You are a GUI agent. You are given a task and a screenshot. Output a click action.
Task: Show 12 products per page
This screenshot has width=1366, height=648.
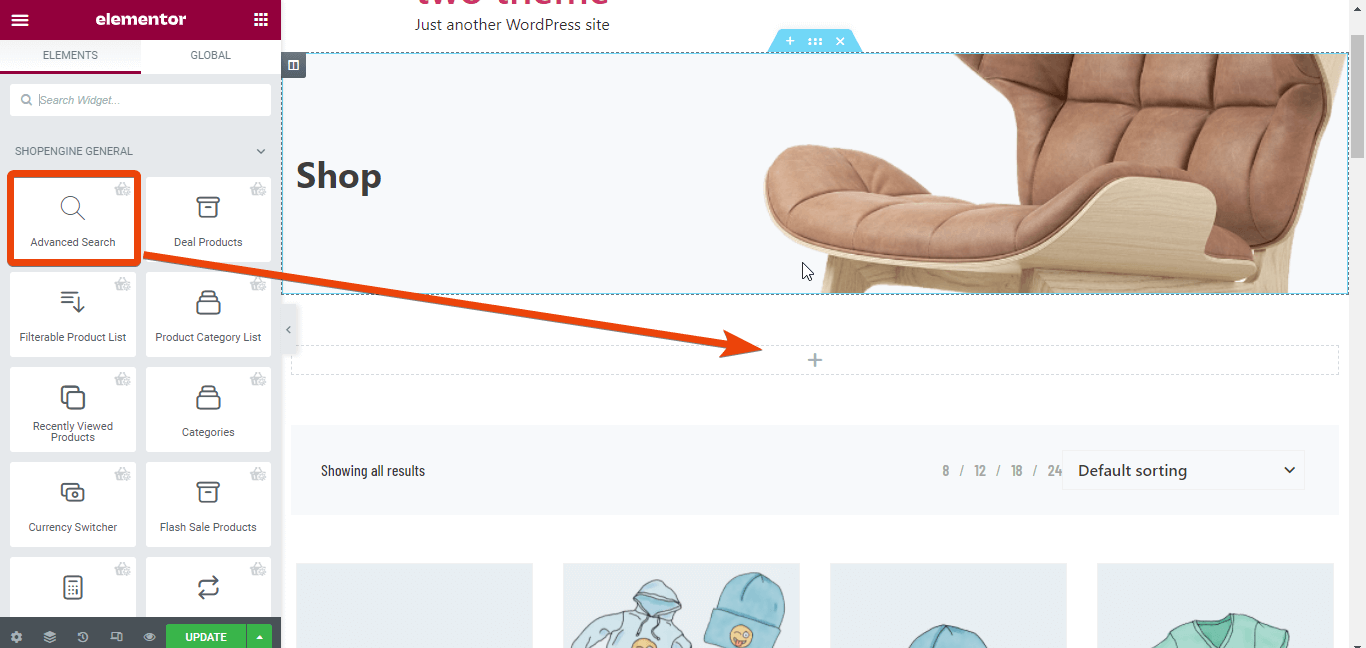coord(980,471)
